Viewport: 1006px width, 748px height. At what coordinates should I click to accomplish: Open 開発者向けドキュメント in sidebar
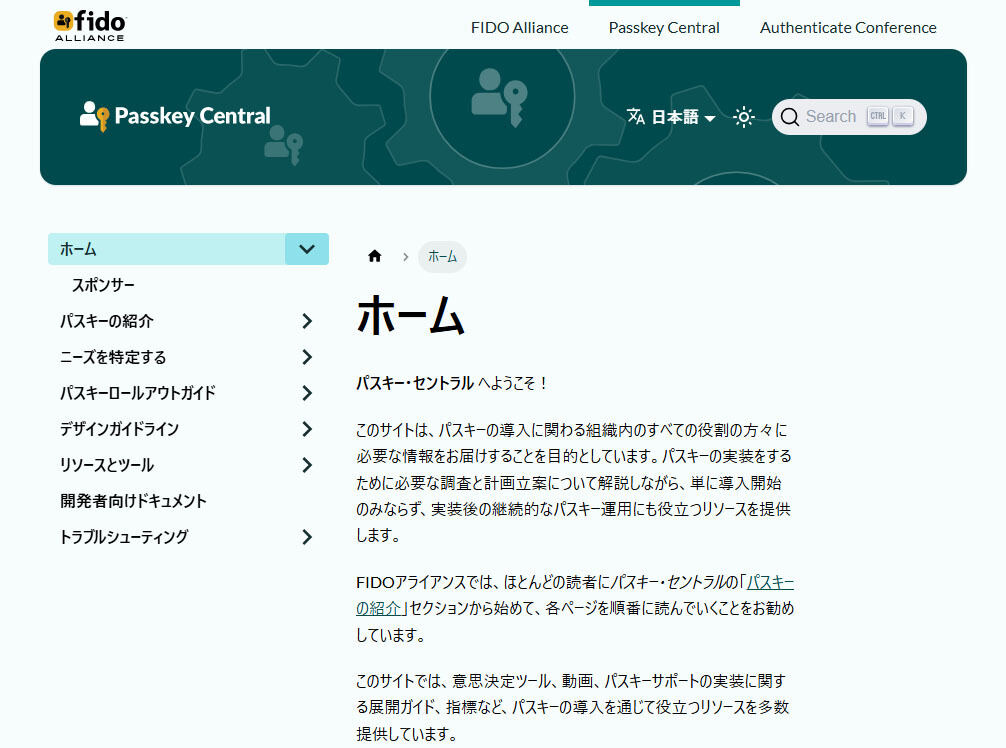[x=133, y=500]
